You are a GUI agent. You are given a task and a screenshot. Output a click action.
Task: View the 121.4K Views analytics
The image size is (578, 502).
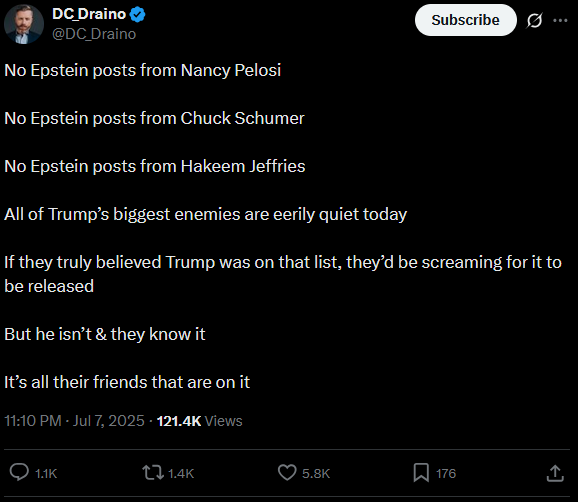point(199,421)
